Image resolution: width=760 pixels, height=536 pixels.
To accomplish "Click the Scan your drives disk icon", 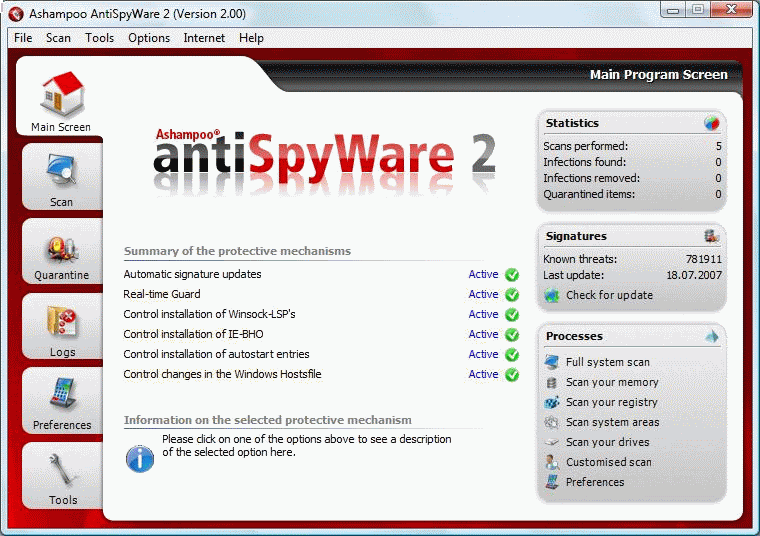I will click(552, 442).
